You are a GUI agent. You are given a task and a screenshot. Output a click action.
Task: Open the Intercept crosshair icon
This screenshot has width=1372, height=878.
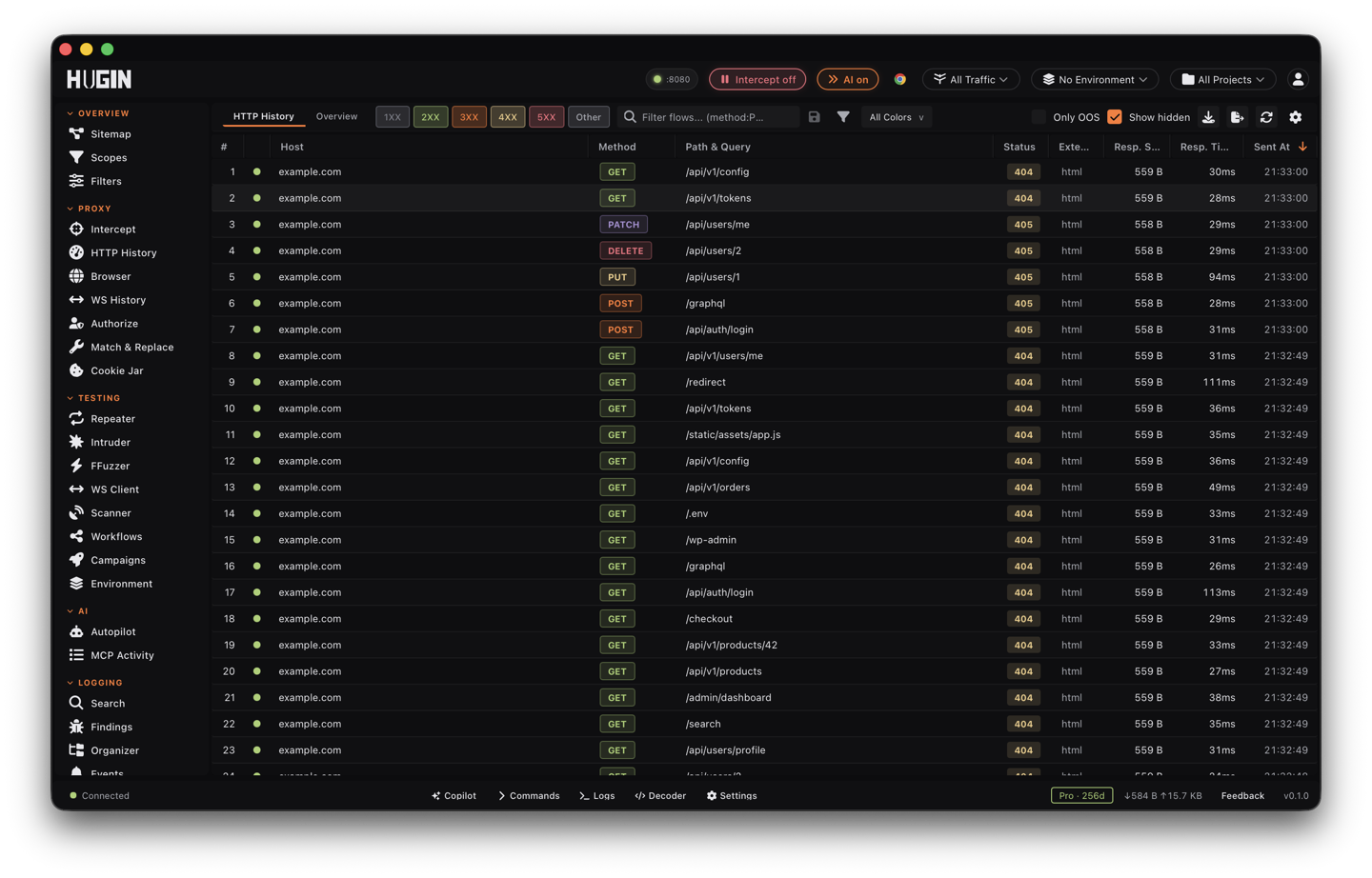(76, 229)
